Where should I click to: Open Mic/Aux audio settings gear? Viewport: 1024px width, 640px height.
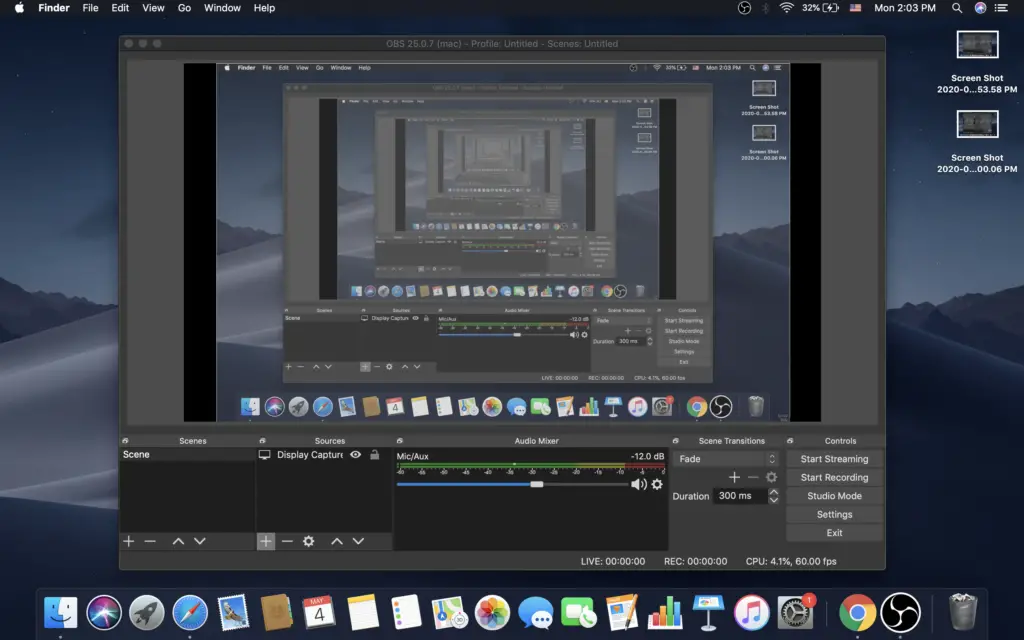click(657, 484)
